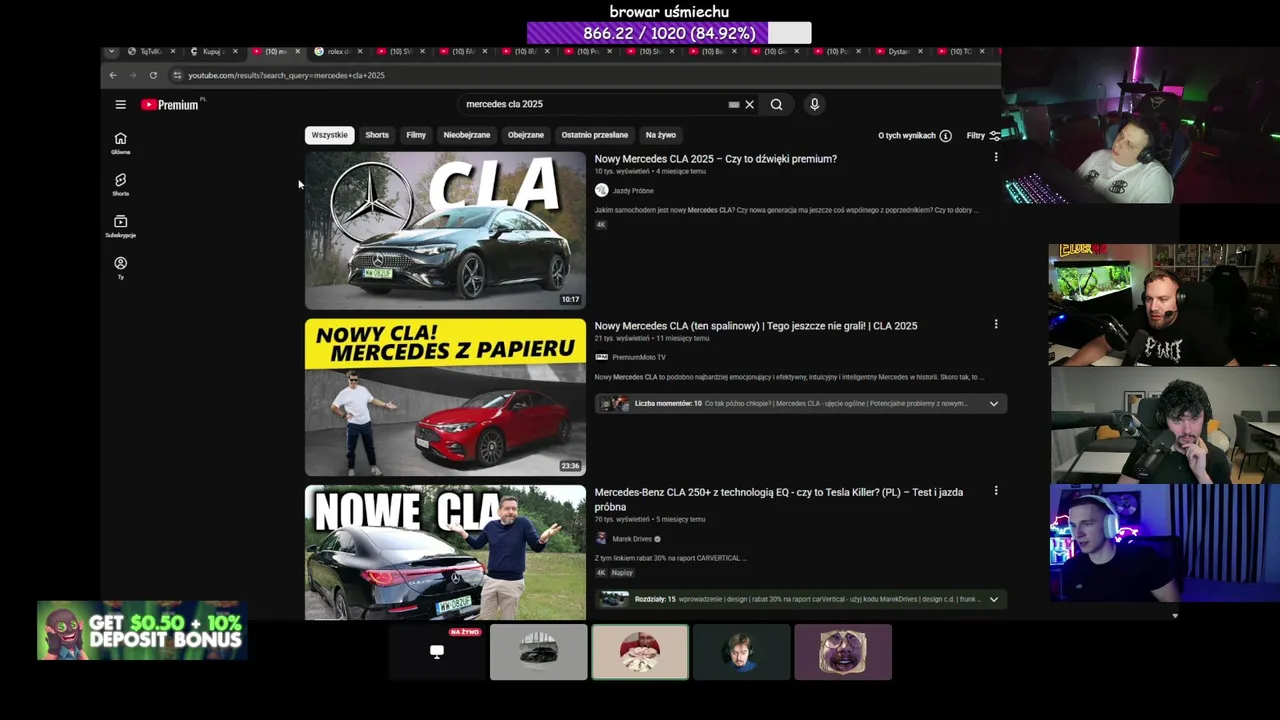Start voice search with the microphone

814,104
